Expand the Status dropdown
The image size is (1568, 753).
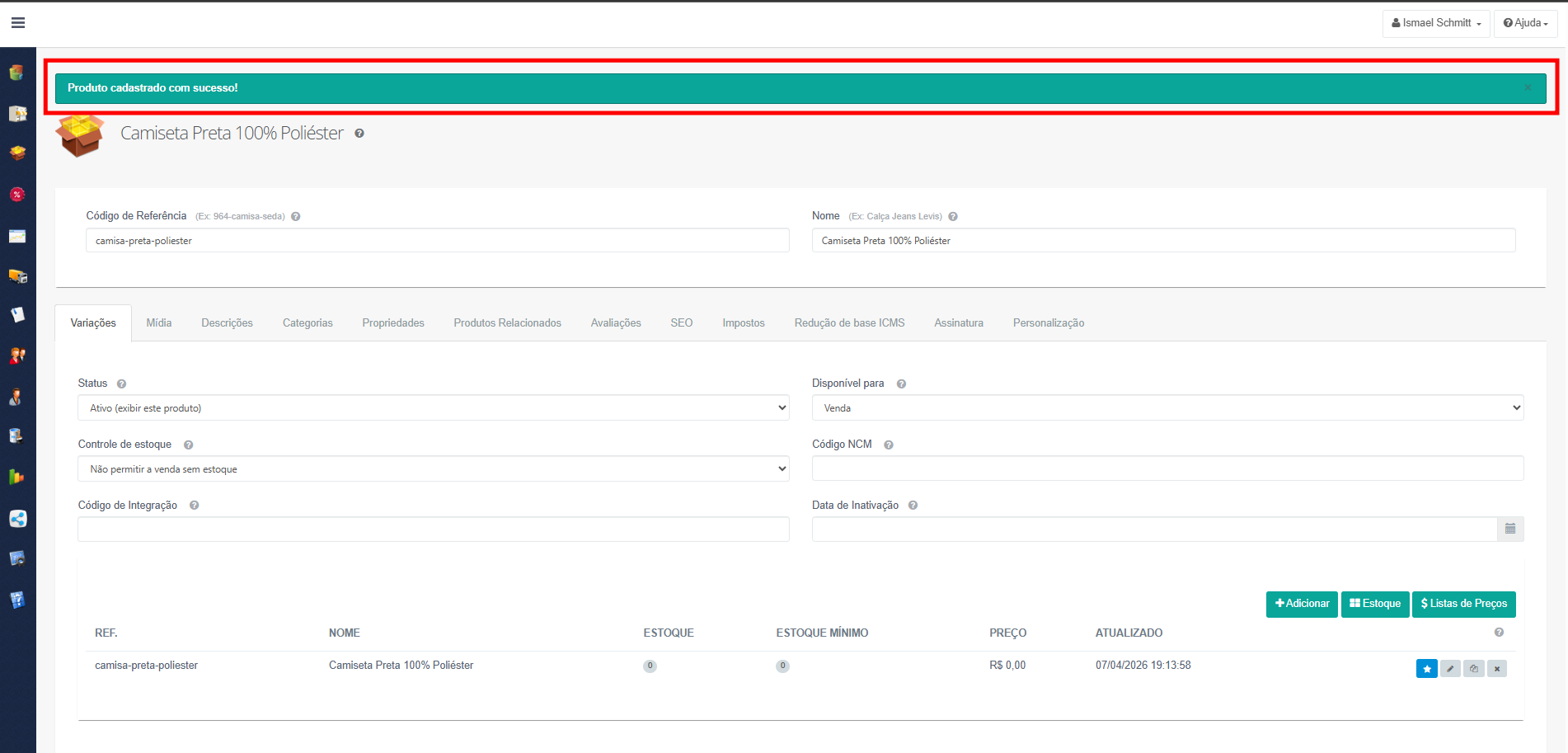pos(433,408)
